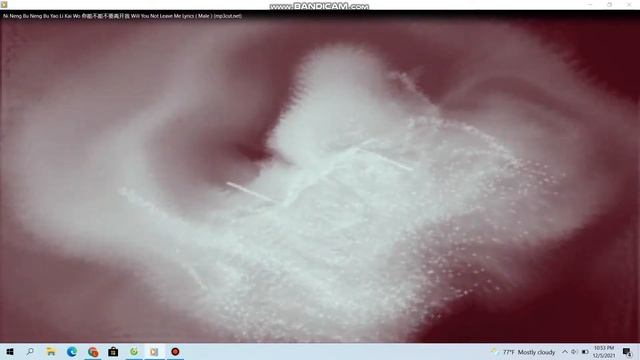Open the clock showing 10:53 PM
Viewport: 640px width, 360px height.
pos(604,352)
